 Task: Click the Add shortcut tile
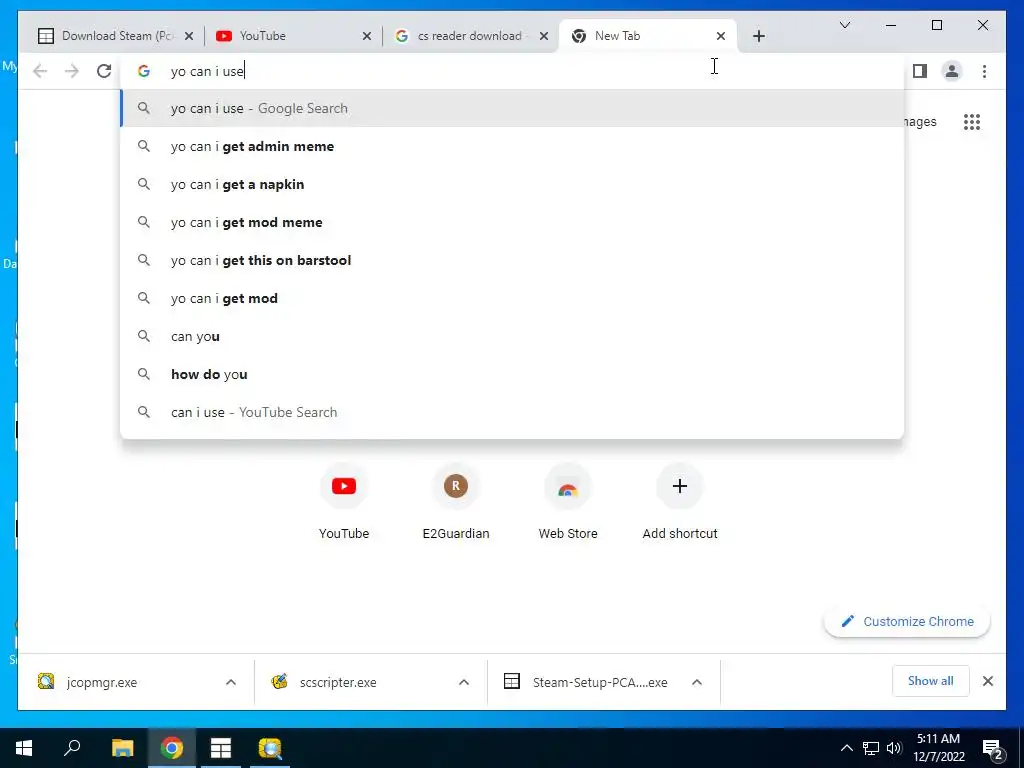680,502
